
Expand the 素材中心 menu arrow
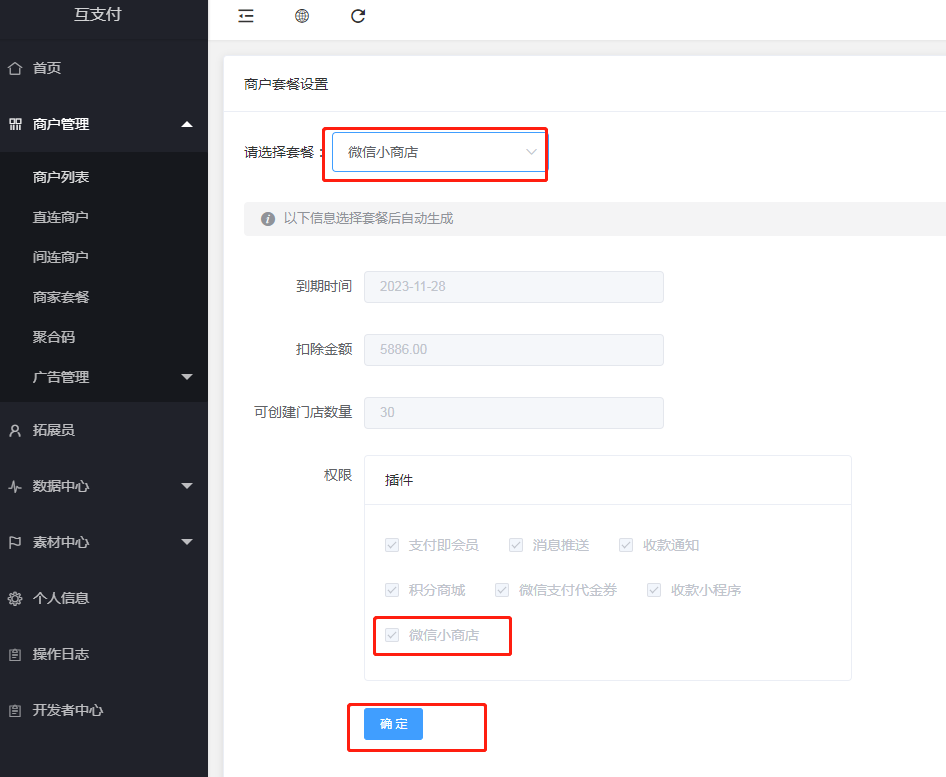coord(187,542)
